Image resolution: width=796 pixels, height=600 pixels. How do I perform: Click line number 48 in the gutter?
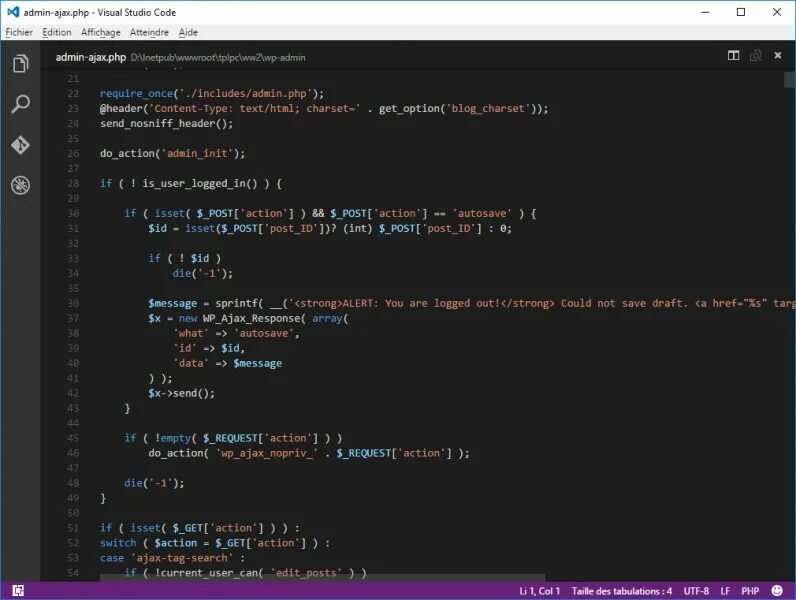click(x=73, y=483)
